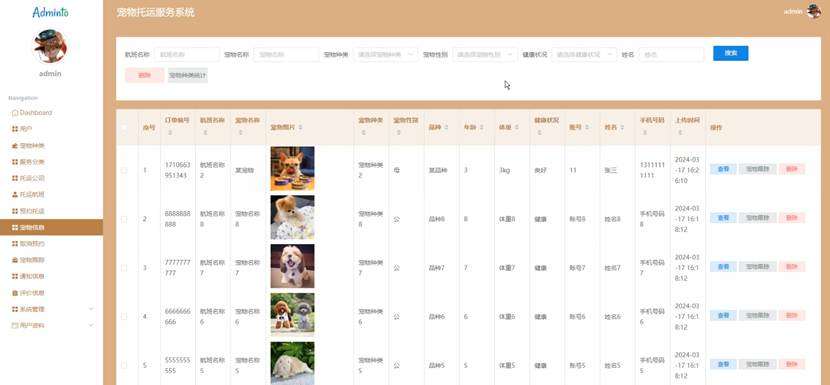Focus the 航班名称 search input

[187, 54]
